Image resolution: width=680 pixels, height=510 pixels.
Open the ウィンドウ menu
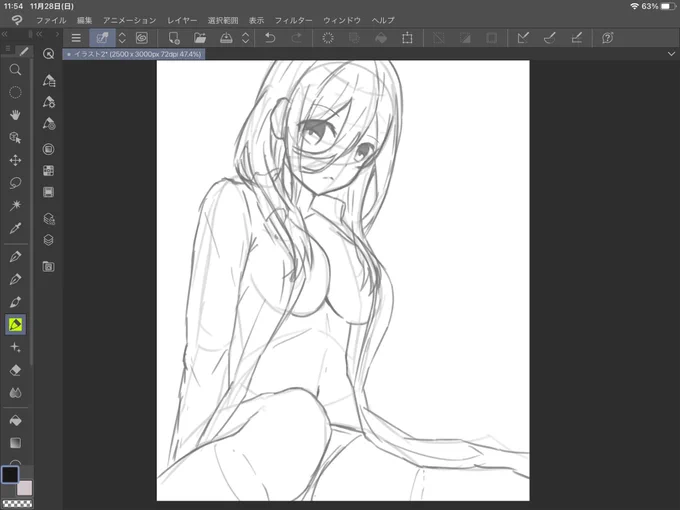(x=342, y=20)
